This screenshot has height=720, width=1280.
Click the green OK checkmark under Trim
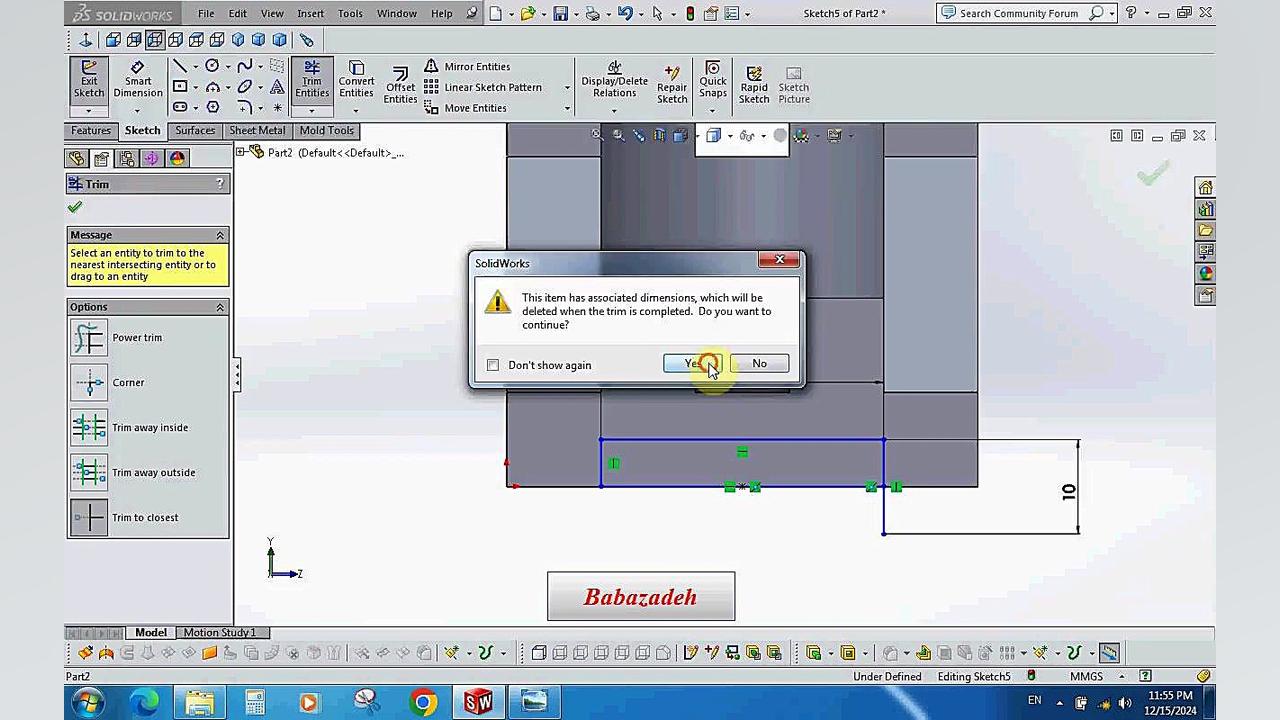(75, 207)
